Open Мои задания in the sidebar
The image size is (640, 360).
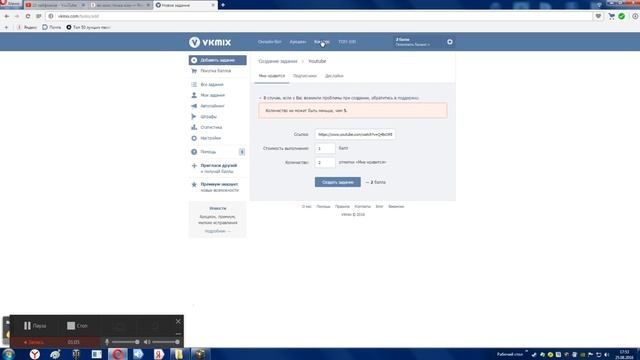tap(213, 95)
